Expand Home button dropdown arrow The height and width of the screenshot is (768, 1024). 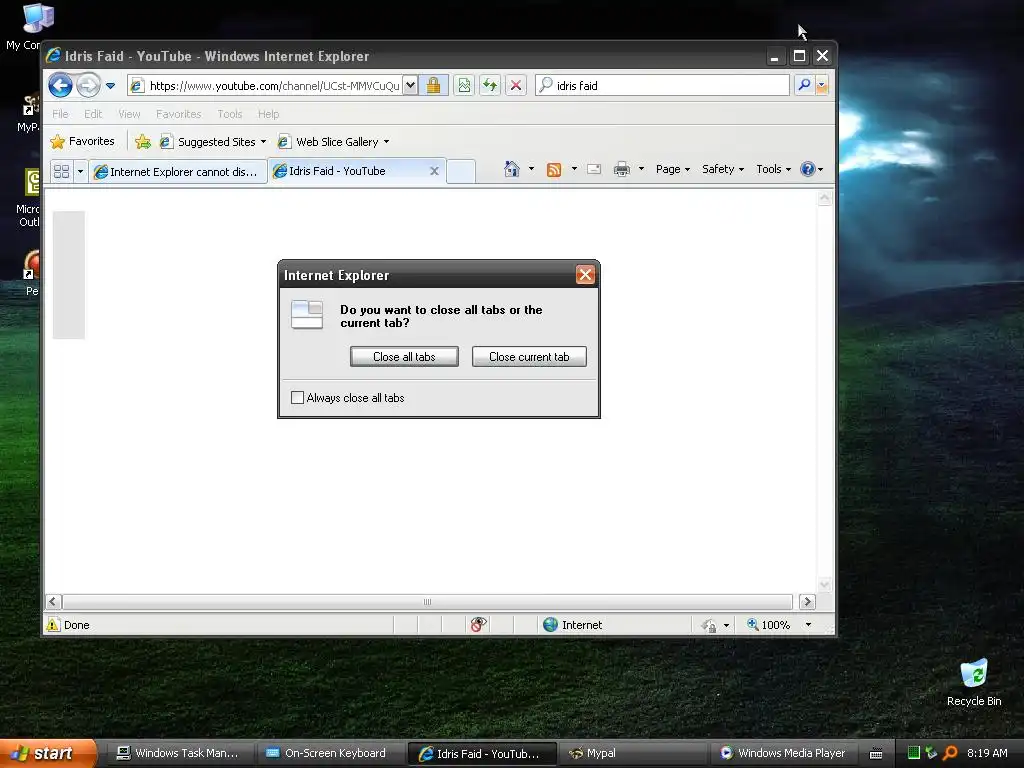coord(532,169)
